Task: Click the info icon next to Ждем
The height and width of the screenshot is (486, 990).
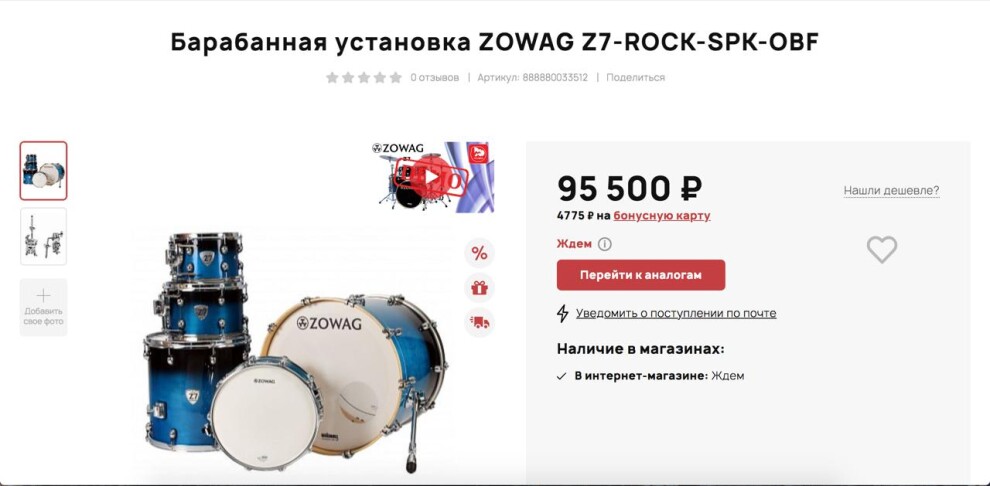Action: [x=605, y=244]
